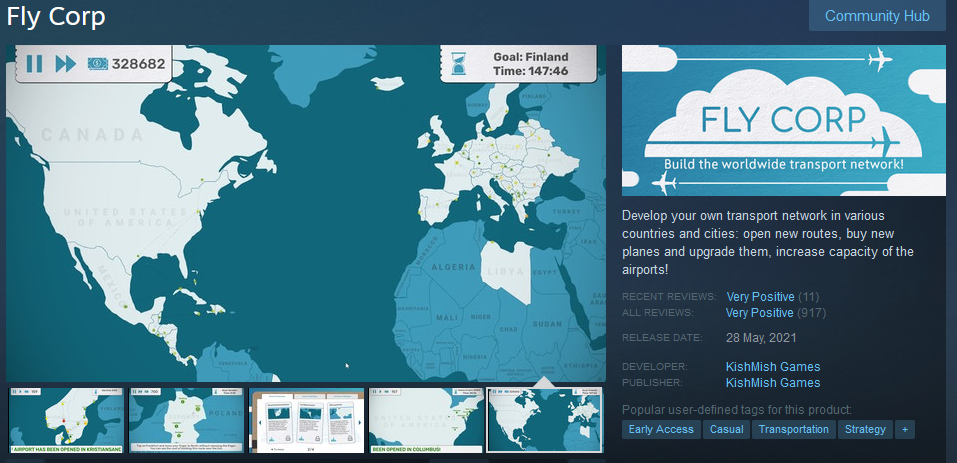Open the Community Hub
Image resolution: width=957 pixels, height=463 pixels.
click(x=877, y=16)
